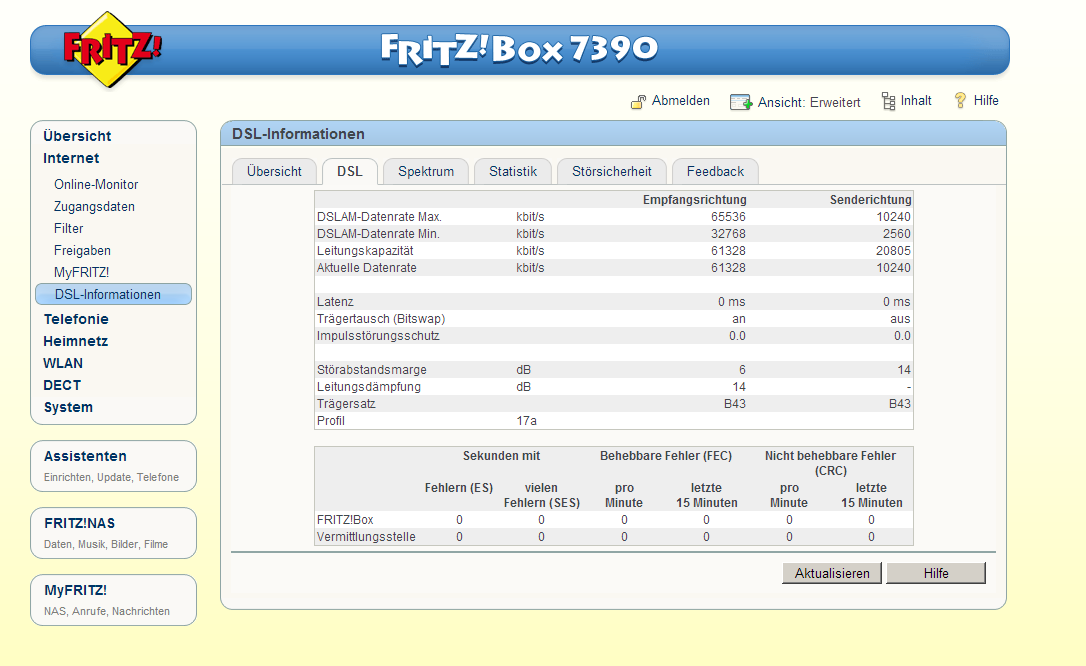Click the Nicht behebbare Fehler (CRC) header
This screenshot has width=1086, height=666.
click(x=830, y=463)
